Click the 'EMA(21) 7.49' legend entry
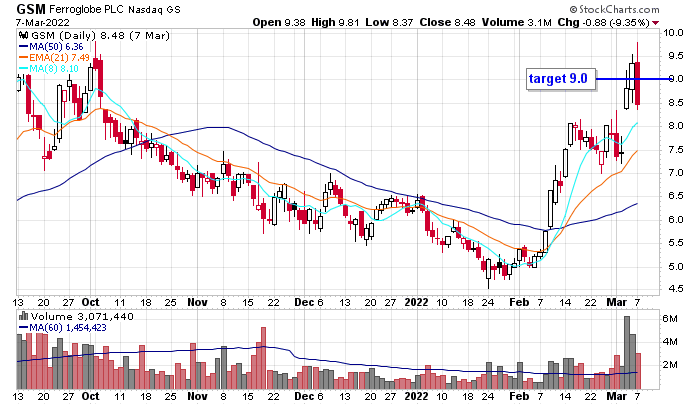 [x=54, y=58]
